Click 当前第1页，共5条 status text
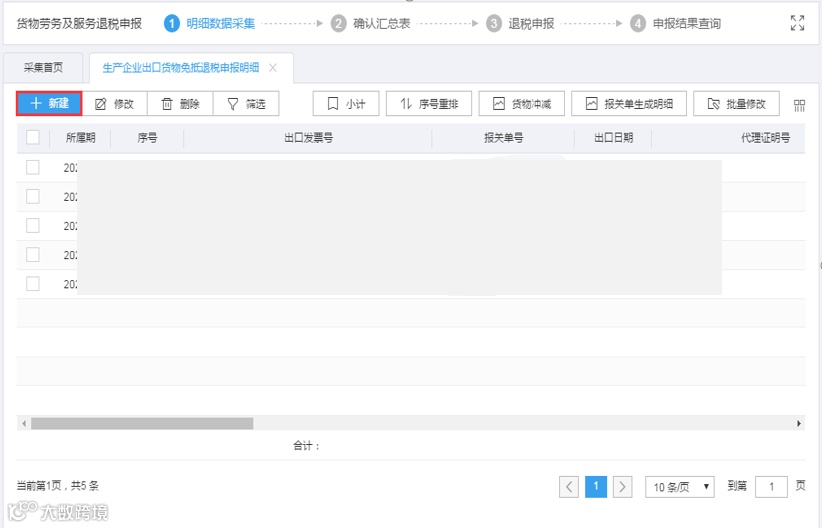The width and height of the screenshot is (822, 528). [58, 486]
